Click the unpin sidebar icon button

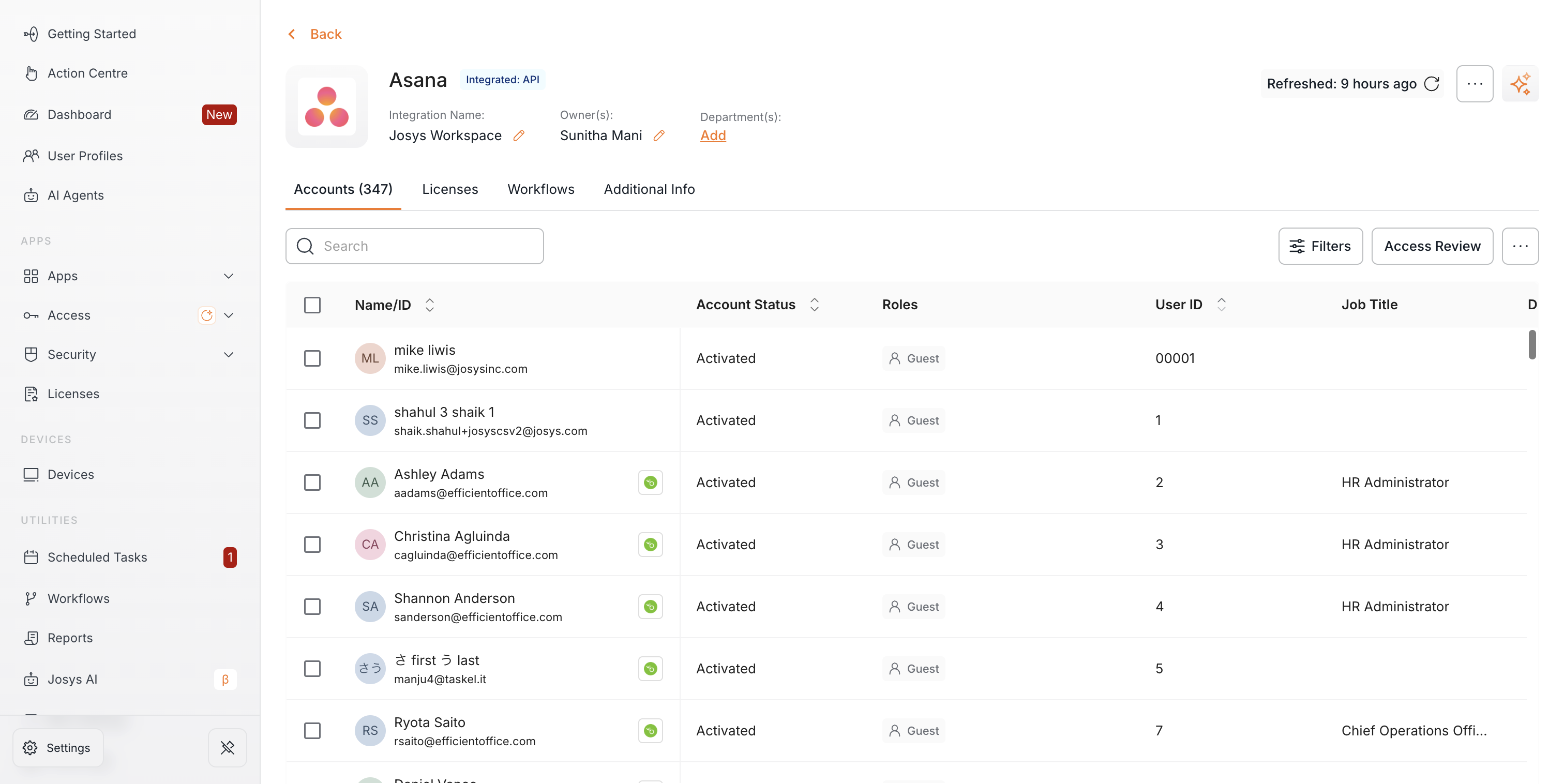(x=228, y=748)
